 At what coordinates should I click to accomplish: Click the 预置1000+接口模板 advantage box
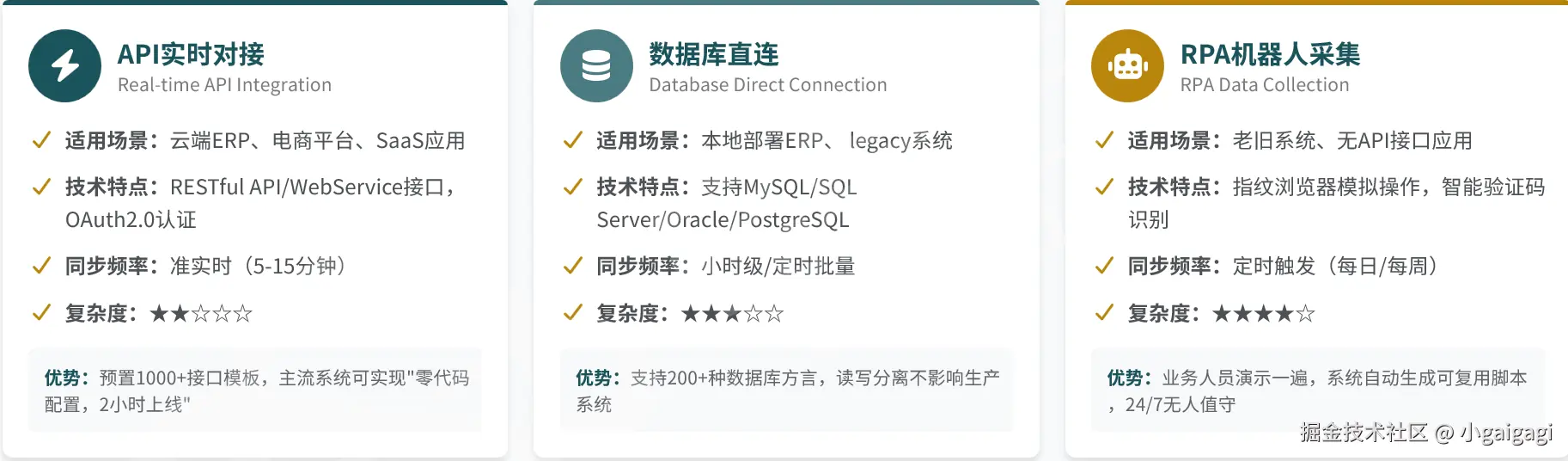(255, 390)
